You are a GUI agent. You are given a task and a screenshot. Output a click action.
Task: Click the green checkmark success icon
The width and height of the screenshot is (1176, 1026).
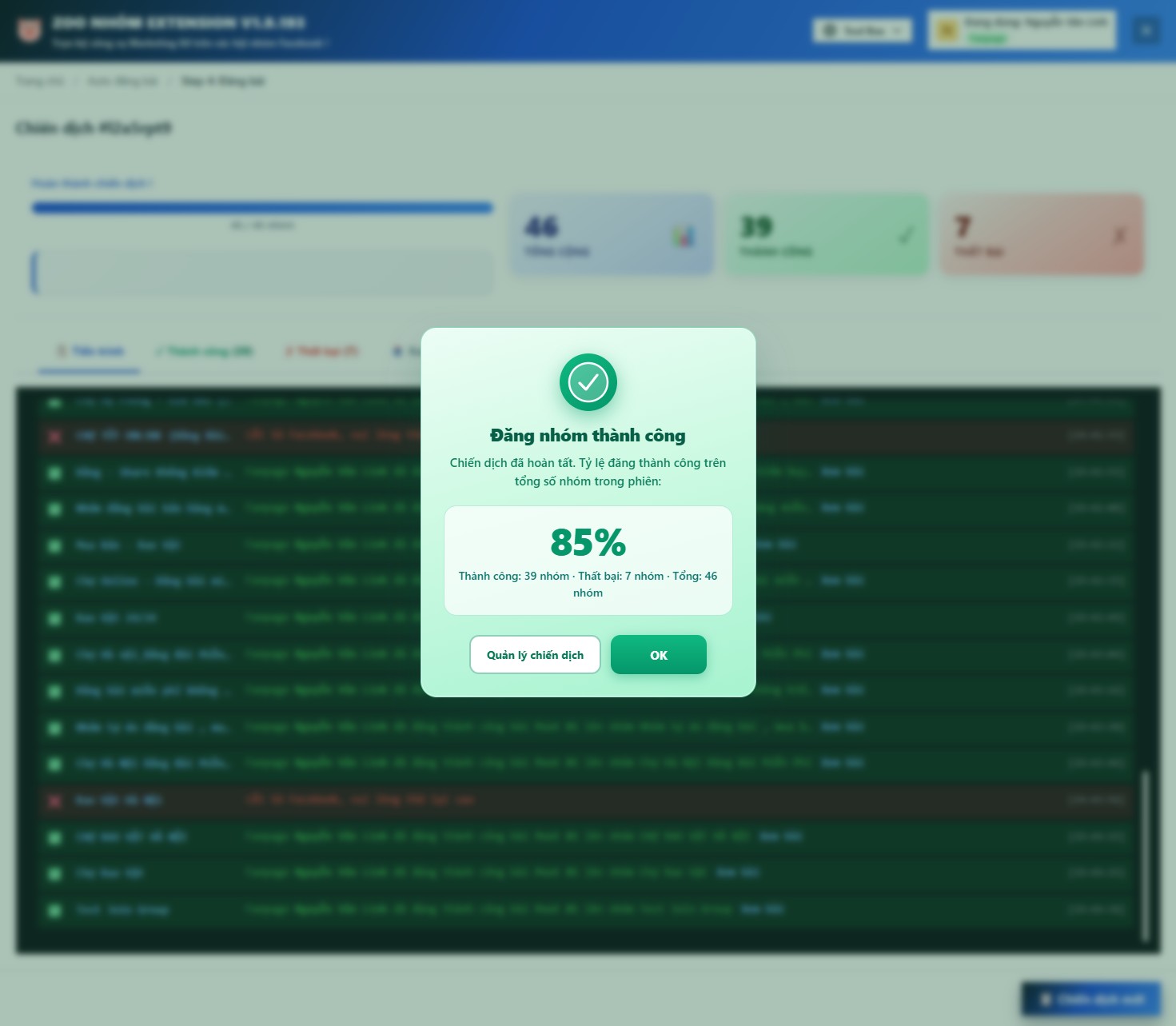click(x=588, y=382)
